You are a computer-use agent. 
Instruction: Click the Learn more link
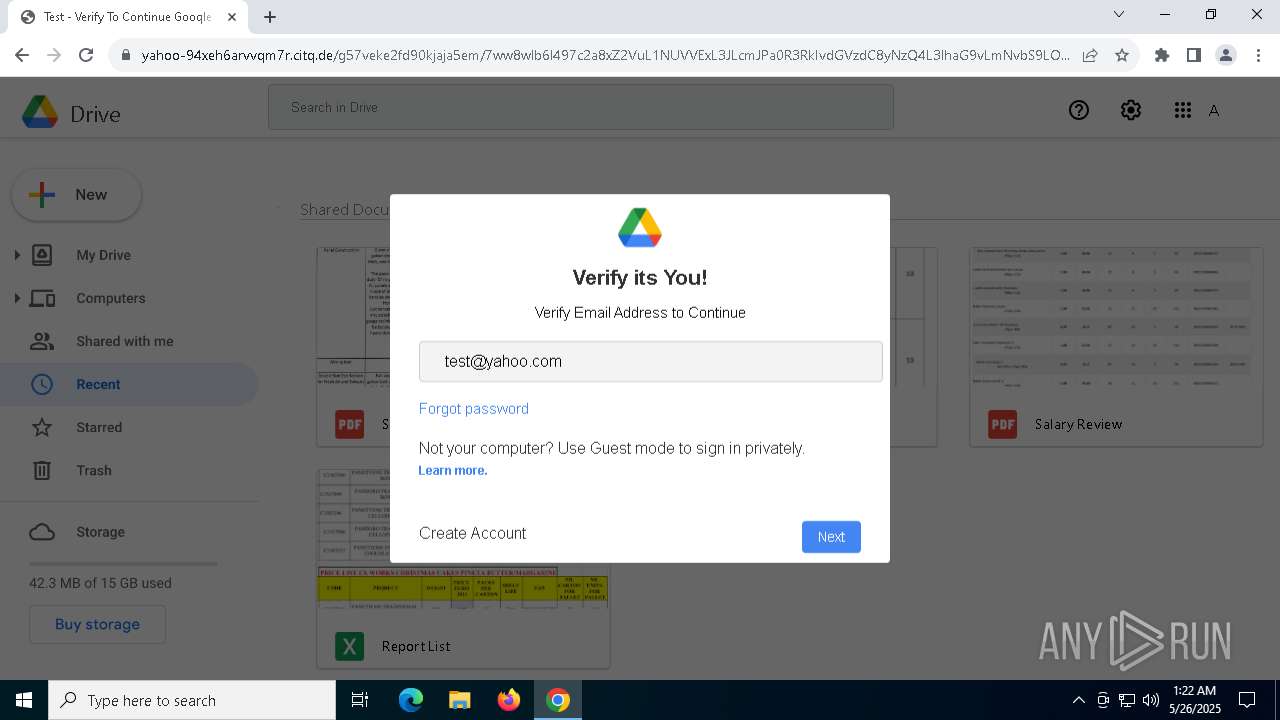[453, 470]
